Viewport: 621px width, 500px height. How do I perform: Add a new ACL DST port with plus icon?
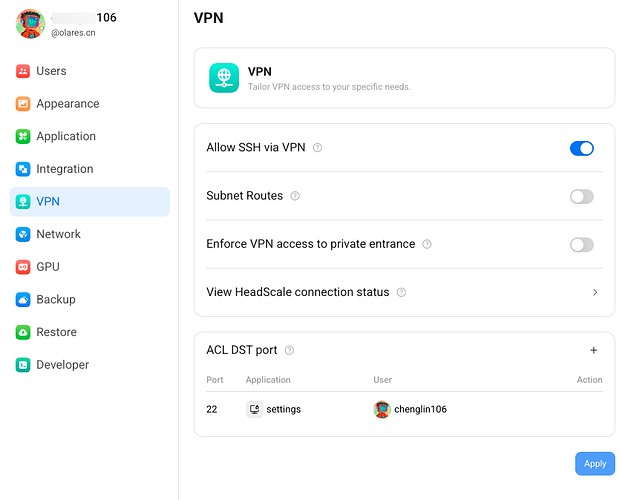pos(593,350)
